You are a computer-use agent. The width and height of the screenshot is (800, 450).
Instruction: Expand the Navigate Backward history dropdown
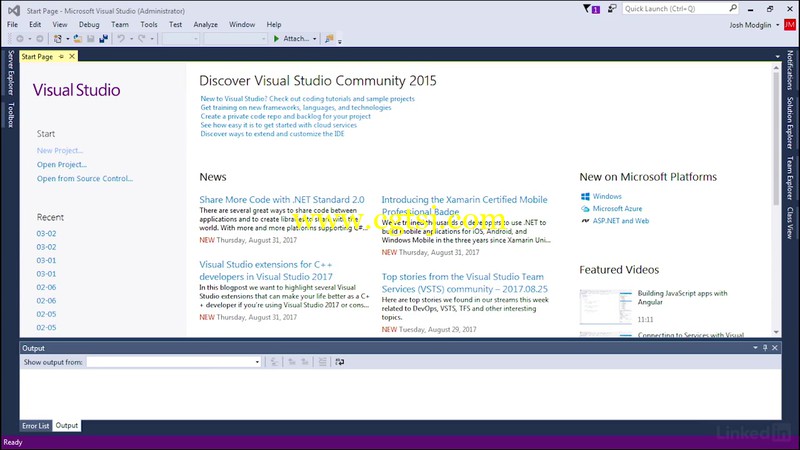click(30, 39)
